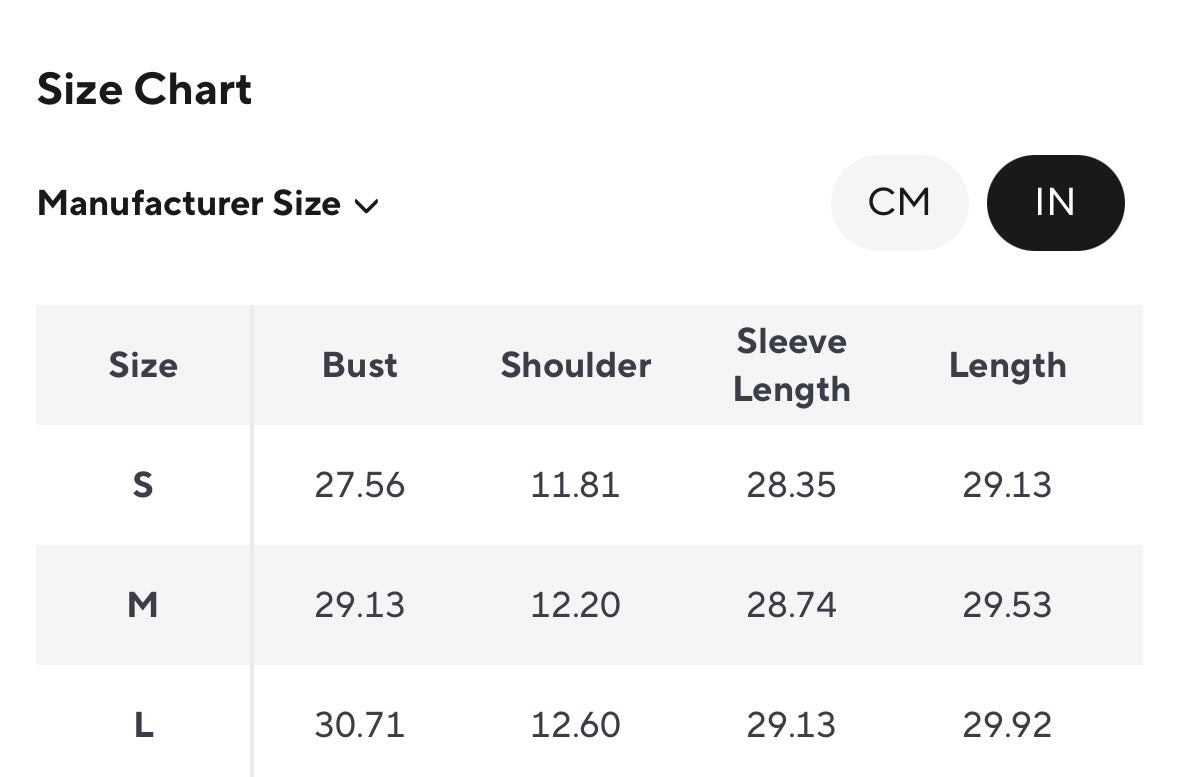The image size is (1179, 777).
Task: Click the chevron beside Manufacturer Size
Action: coord(366,206)
